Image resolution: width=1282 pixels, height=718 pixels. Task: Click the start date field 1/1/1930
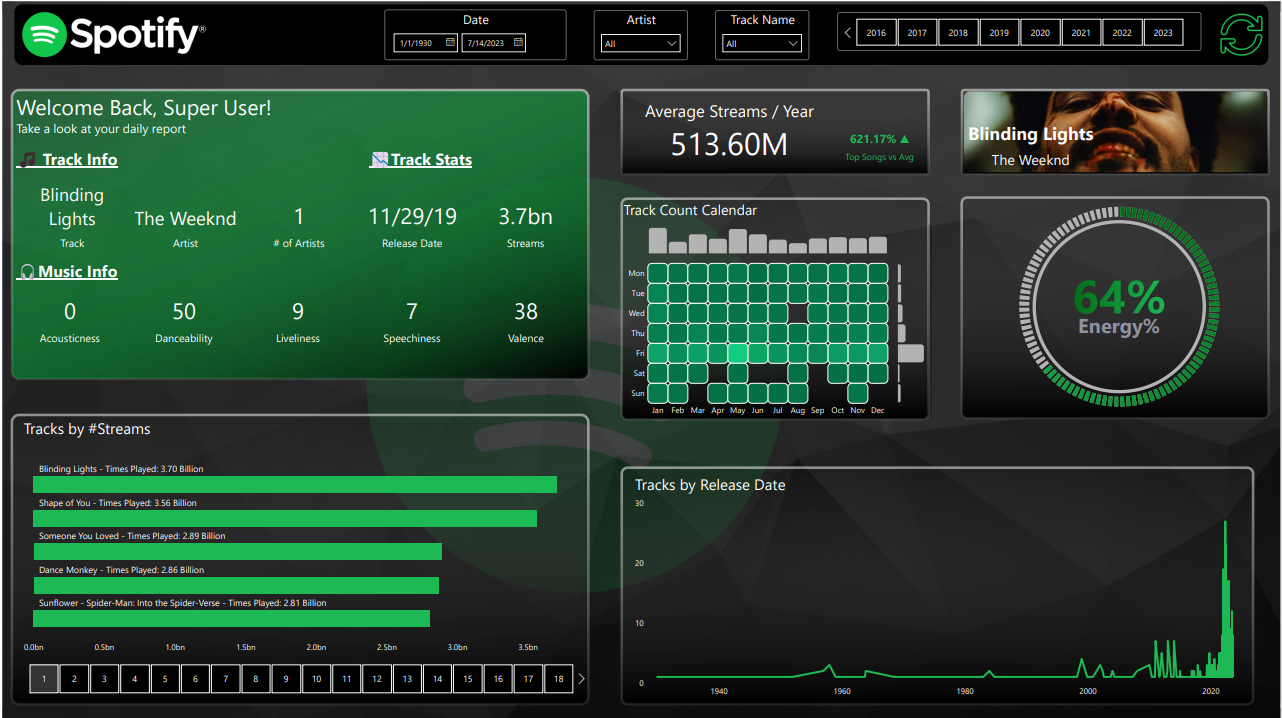pos(426,43)
